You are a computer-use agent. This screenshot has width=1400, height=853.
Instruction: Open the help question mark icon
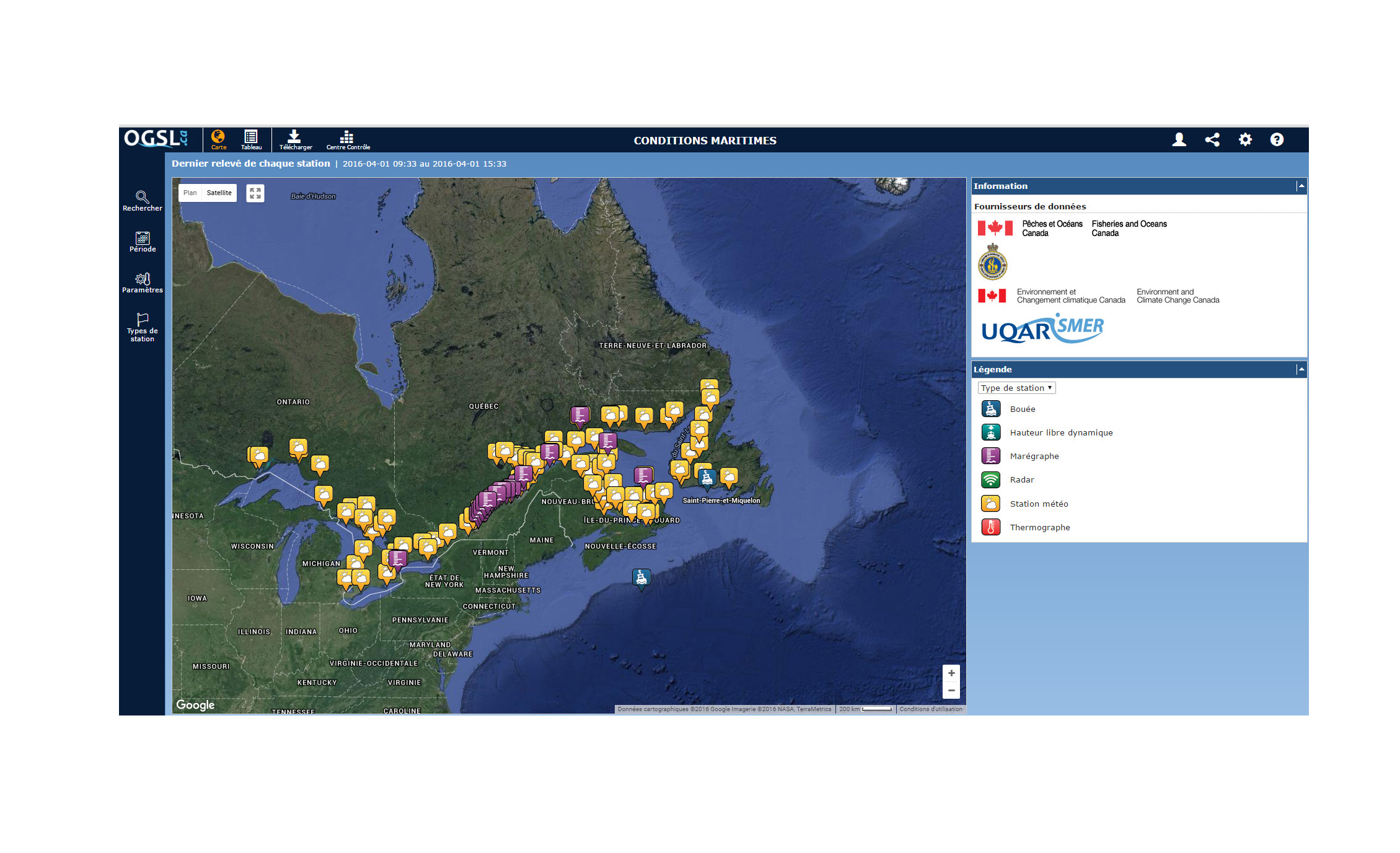tap(1277, 140)
